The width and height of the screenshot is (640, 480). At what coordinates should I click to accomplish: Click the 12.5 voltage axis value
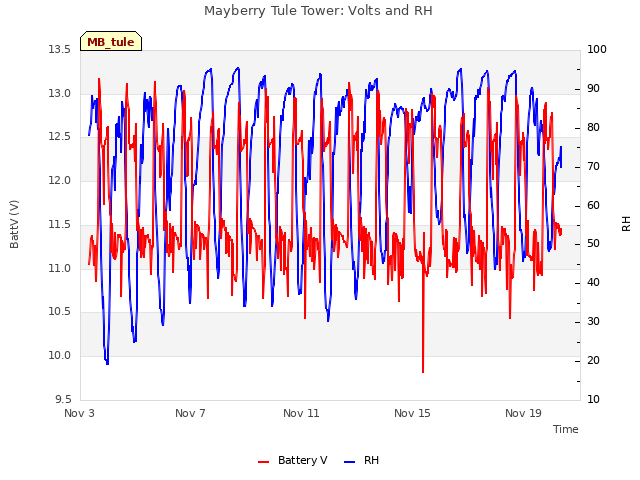pos(60,137)
